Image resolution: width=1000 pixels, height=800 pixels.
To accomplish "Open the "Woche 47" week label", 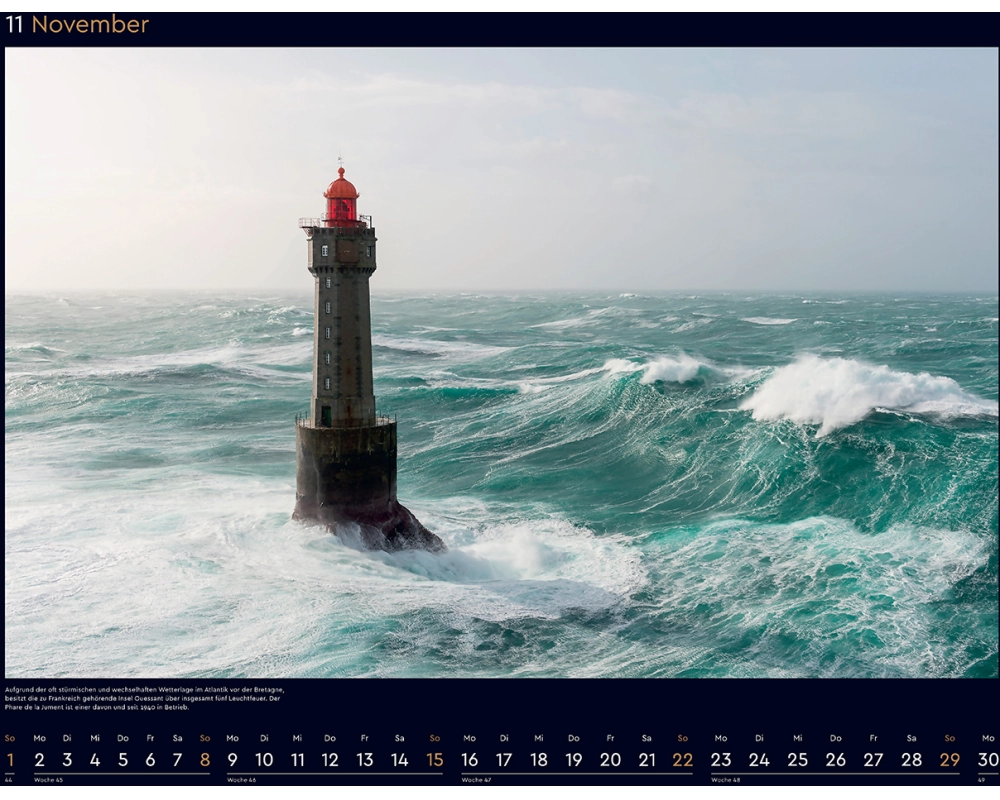I will [x=475, y=780].
